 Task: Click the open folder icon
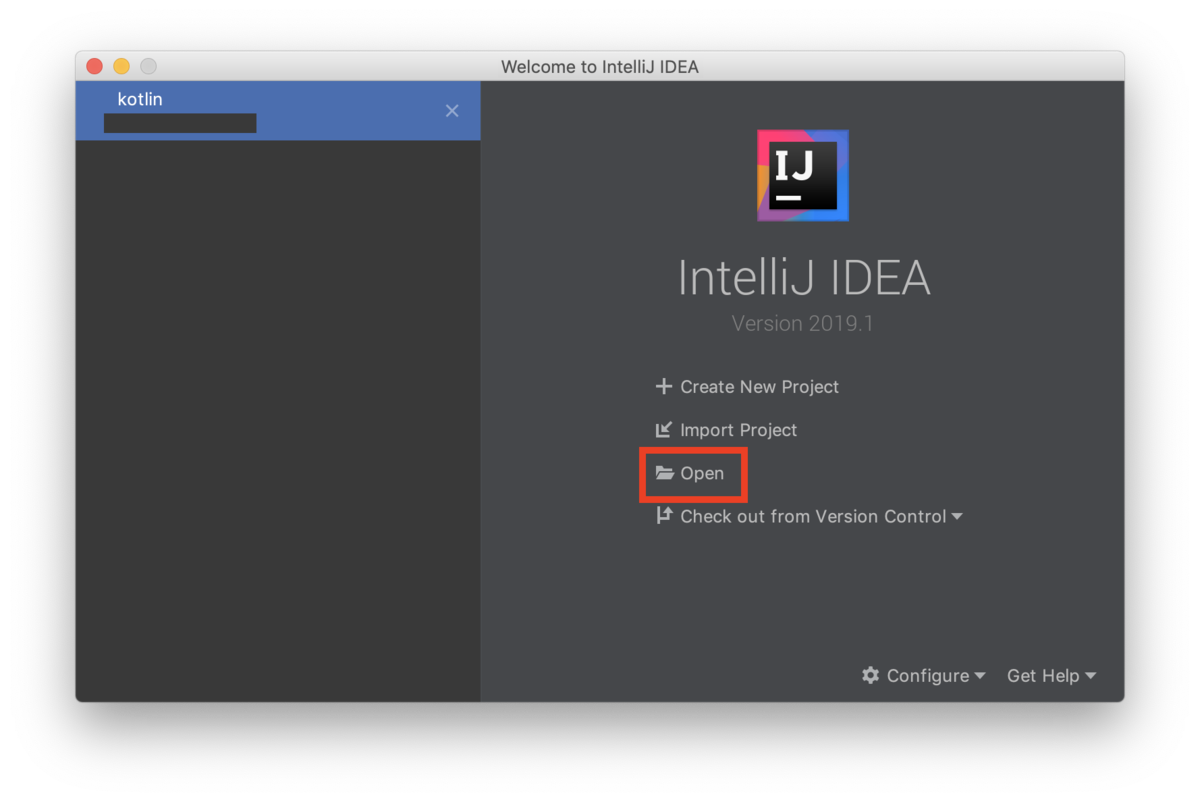(x=664, y=473)
